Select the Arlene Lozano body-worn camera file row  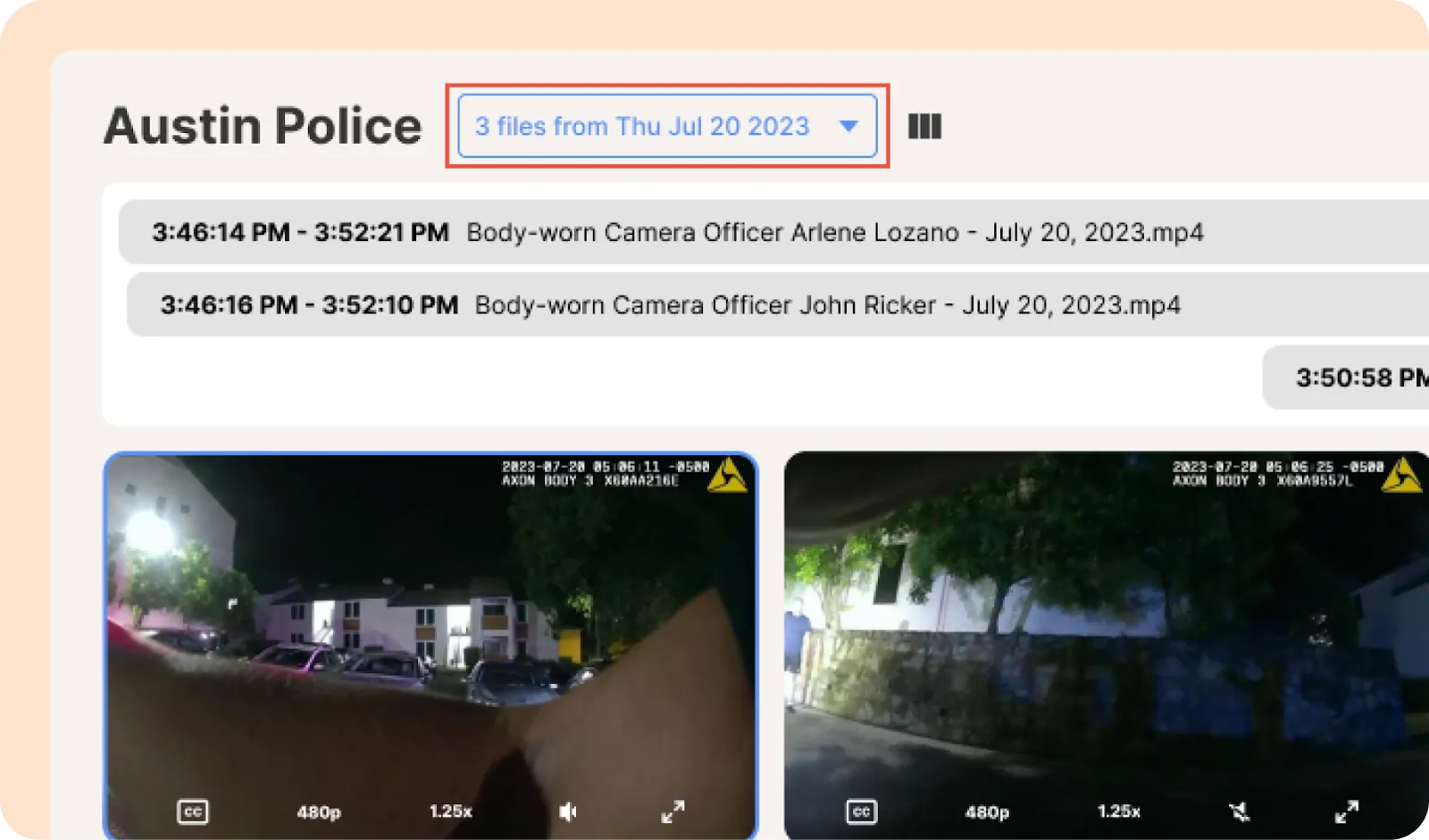773,232
